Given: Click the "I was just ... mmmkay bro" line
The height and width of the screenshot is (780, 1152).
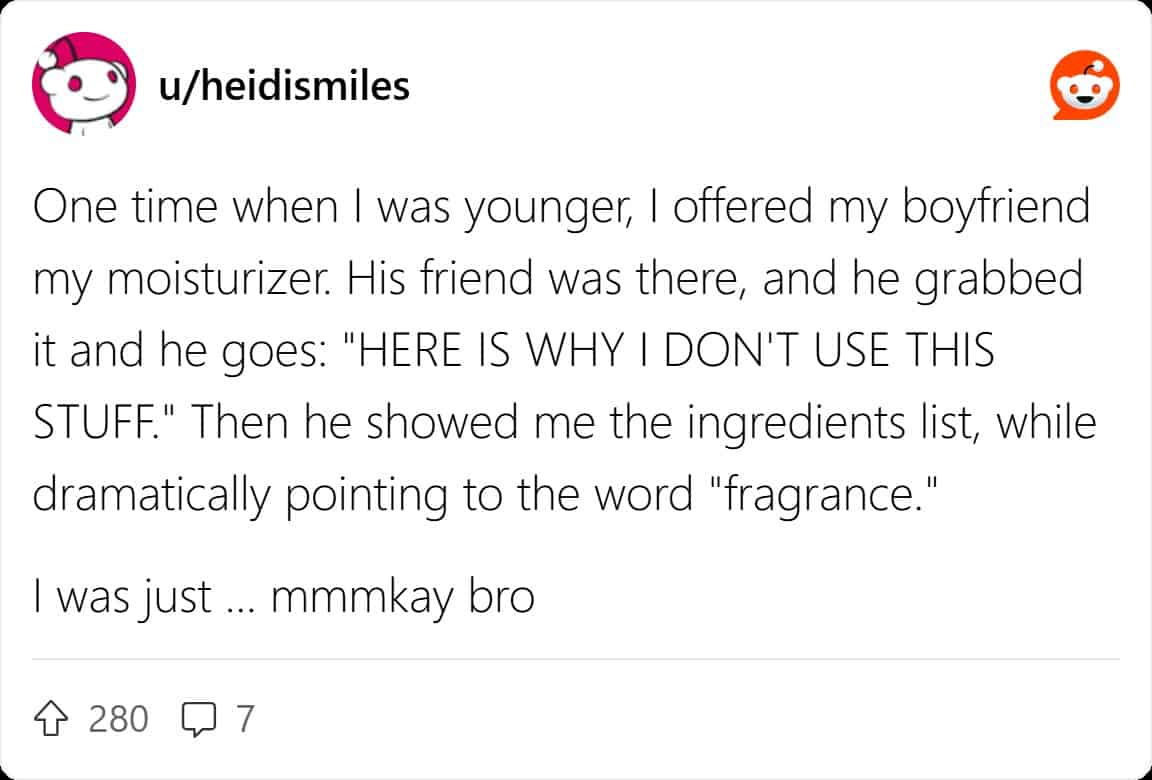Looking at the screenshot, I should 284,597.
